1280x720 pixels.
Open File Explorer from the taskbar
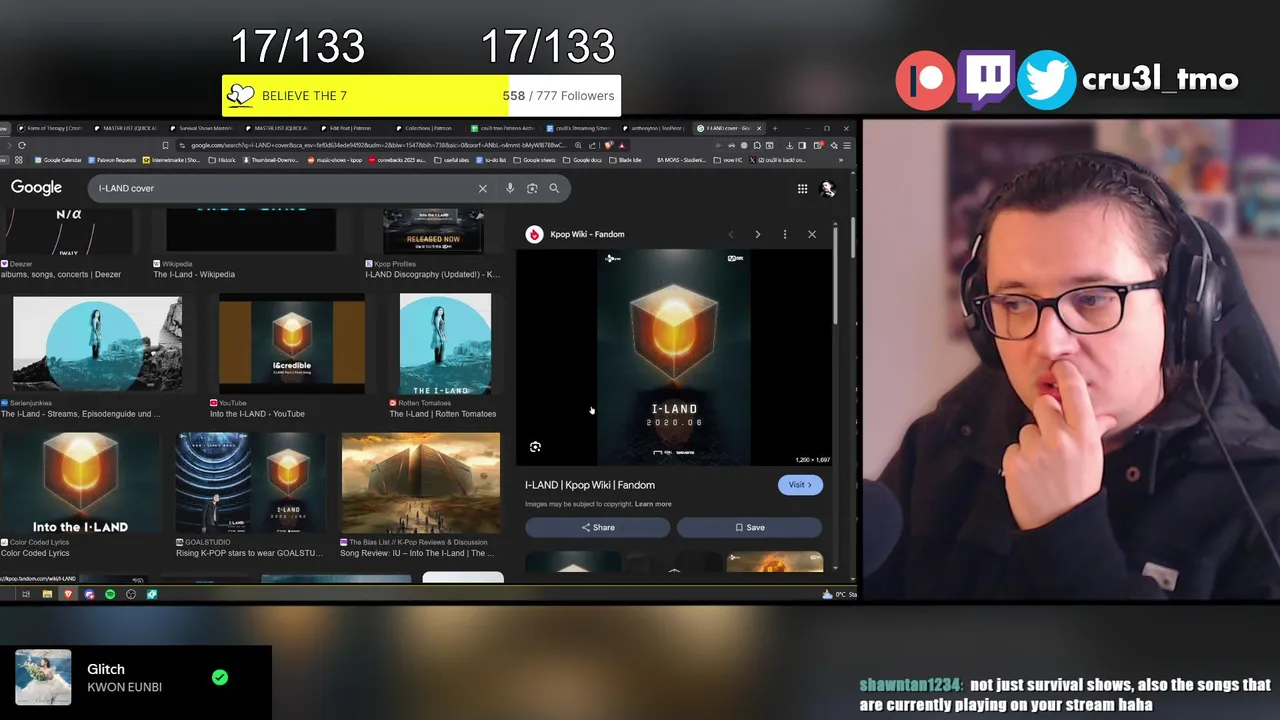47,594
